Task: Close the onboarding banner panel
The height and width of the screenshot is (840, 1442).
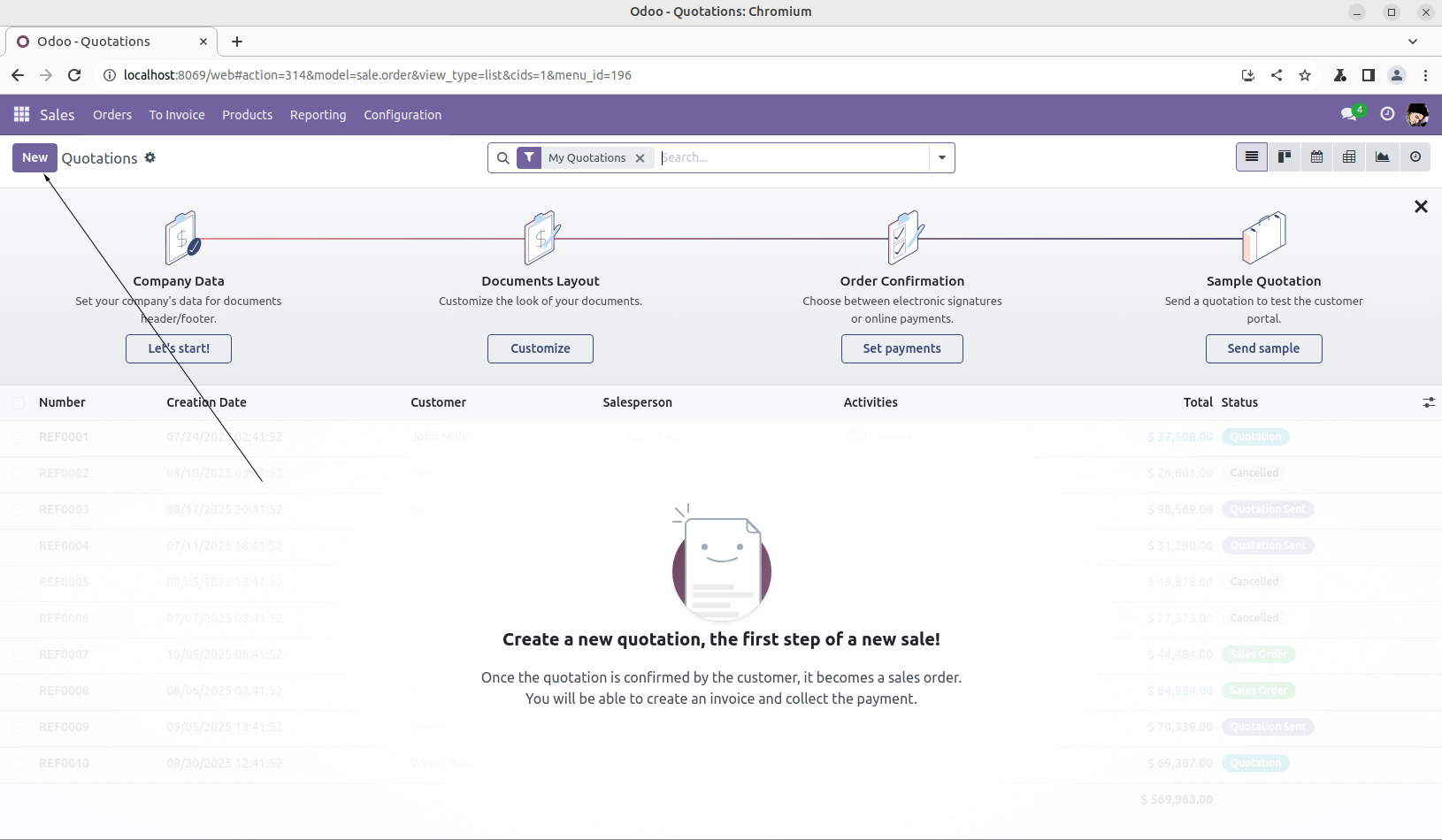Action: coord(1421,207)
